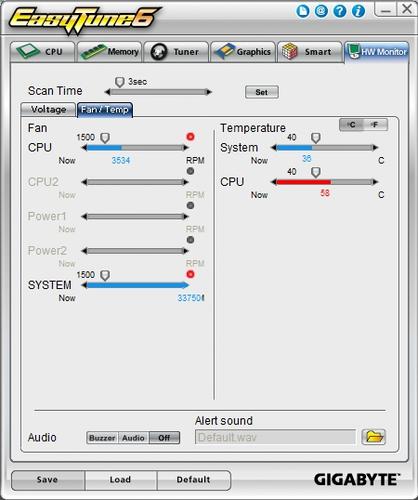Image resolution: width=418 pixels, height=500 pixels.
Task: Toggle the SYSTEM fan red alert indicator
Action: (x=190, y=274)
